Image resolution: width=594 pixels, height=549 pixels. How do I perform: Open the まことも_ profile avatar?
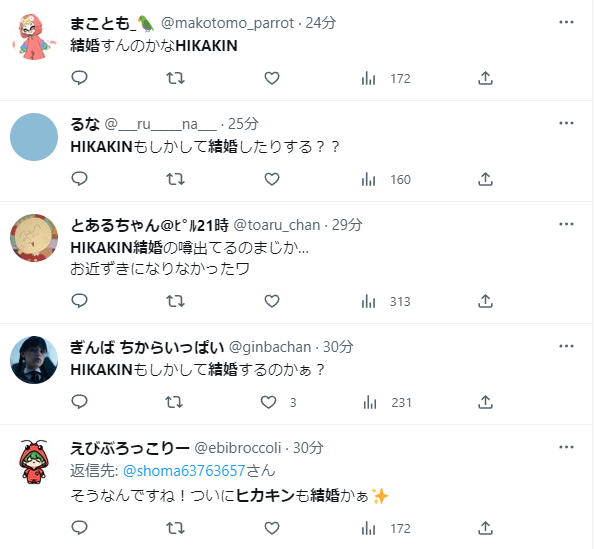[x=34, y=36]
